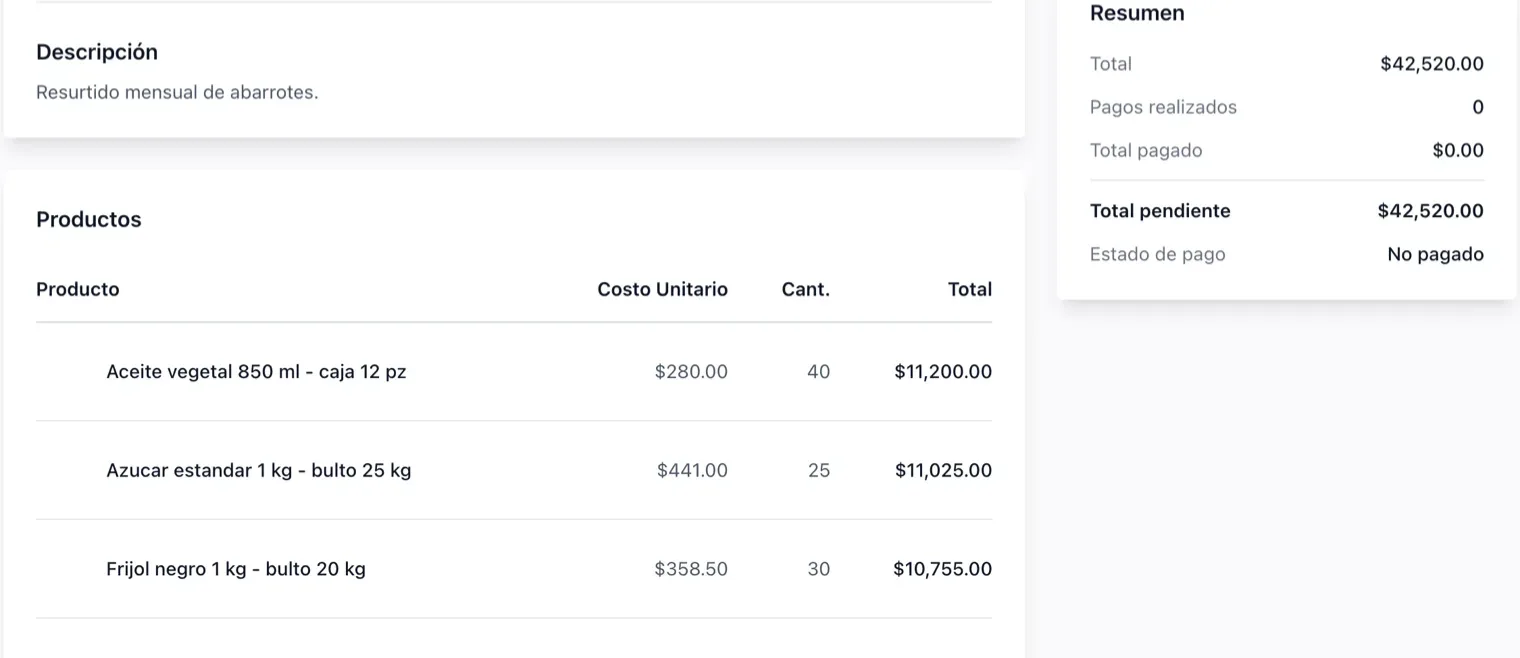Click the Costo Unitario column header
Viewport: 1520px width, 658px height.
coord(662,289)
